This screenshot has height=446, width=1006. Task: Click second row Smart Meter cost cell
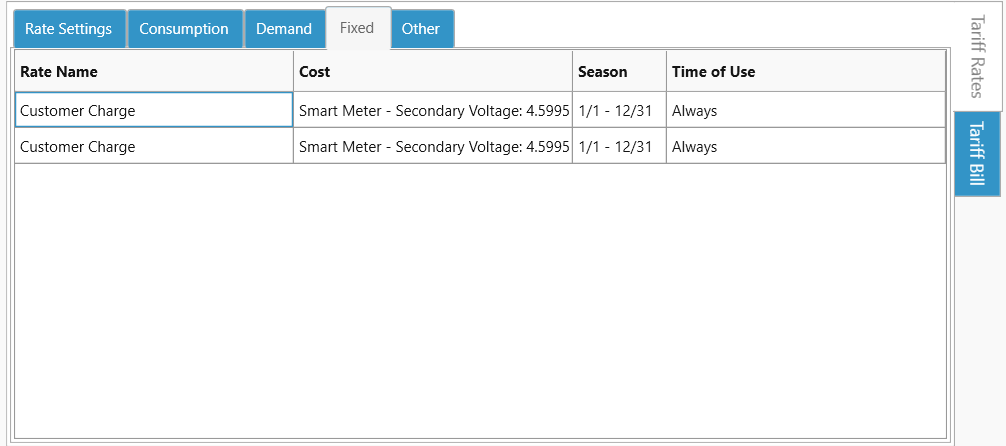(x=432, y=147)
